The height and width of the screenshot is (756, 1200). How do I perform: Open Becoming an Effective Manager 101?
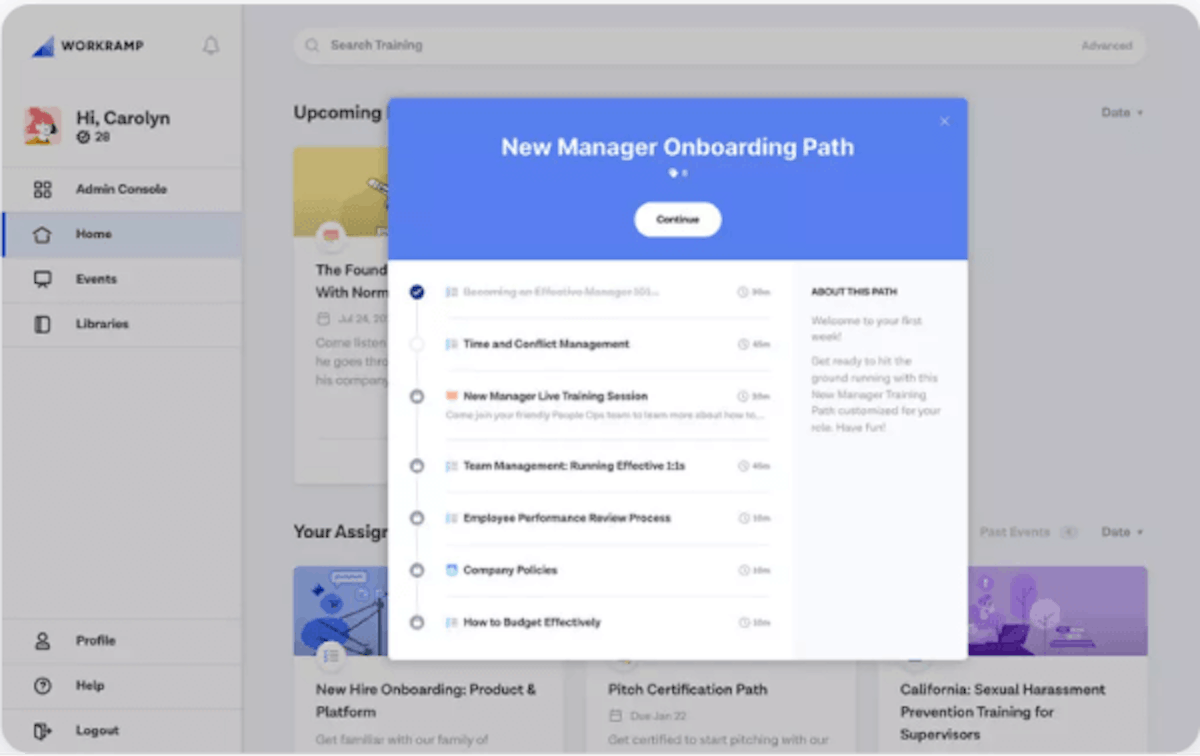[x=561, y=292]
